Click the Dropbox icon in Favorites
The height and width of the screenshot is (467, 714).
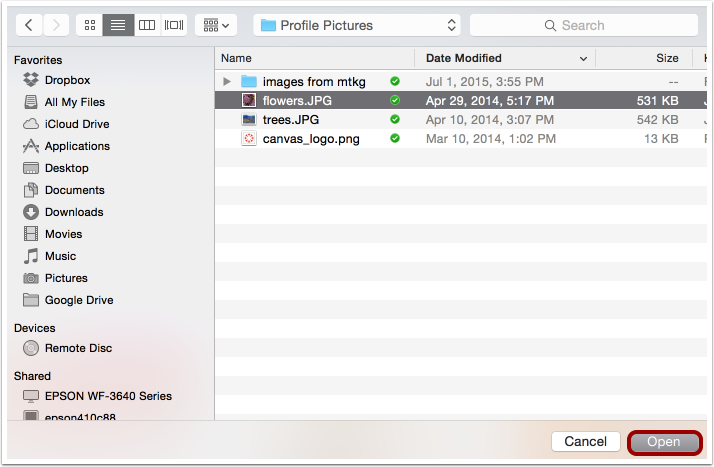31,80
